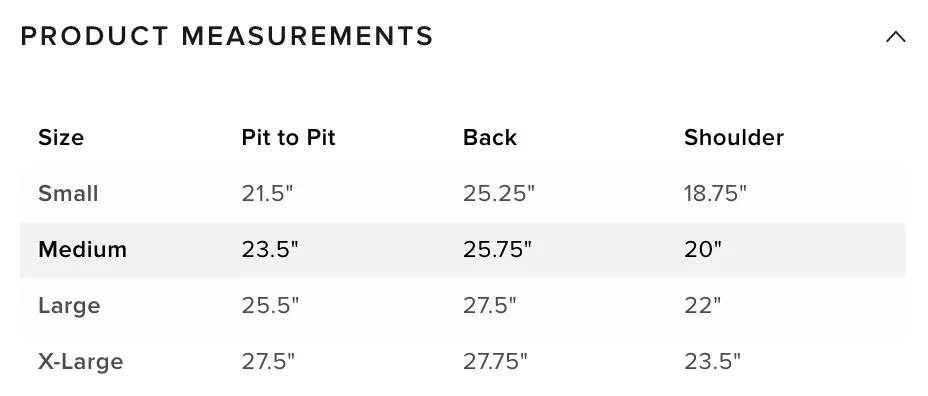This screenshot has width=928, height=396.
Task: Click the X-Large shoulder value 23.5"
Action: pyautogui.click(x=712, y=361)
